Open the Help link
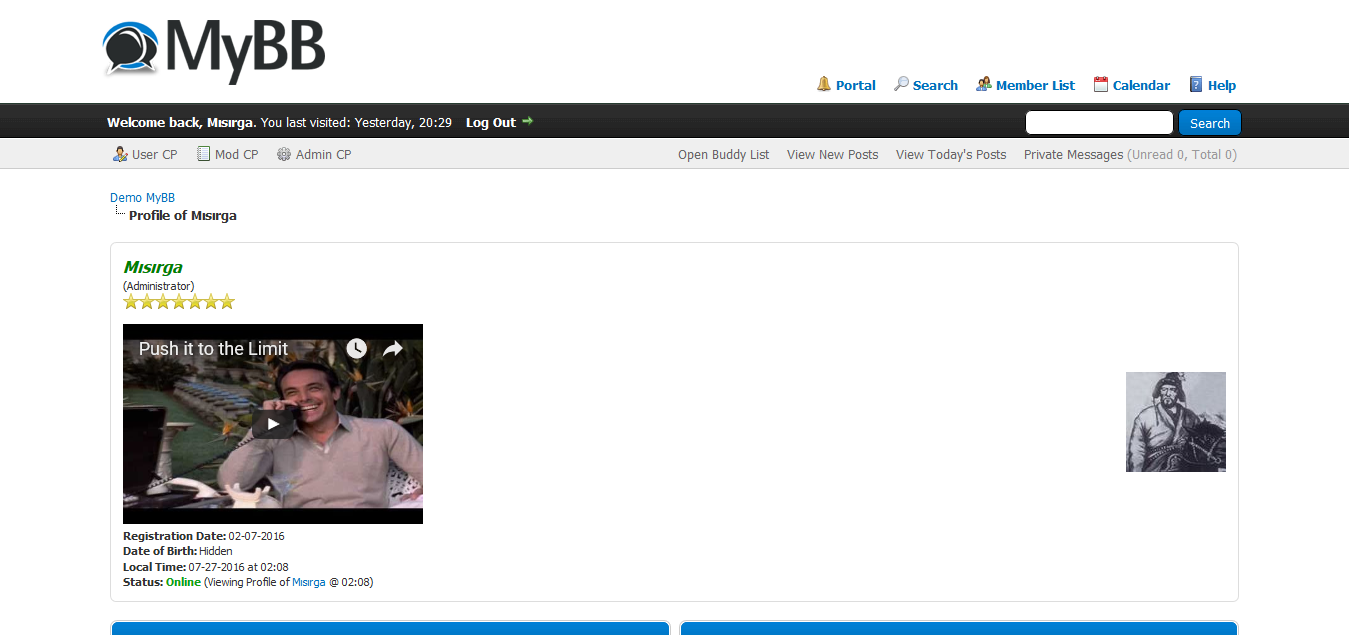Viewport: 1349px width, 635px height. pyautogui.click(x=1222, y=85)
